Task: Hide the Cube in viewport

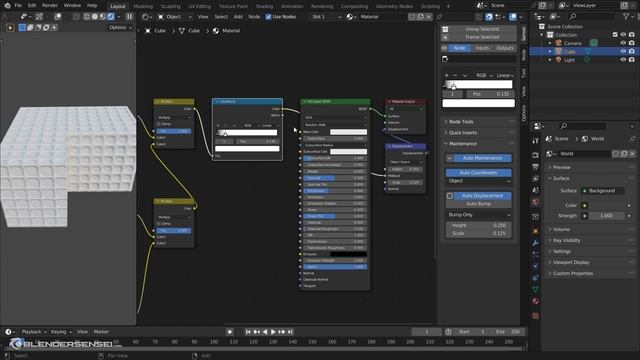Action: [x=623, y=51]
